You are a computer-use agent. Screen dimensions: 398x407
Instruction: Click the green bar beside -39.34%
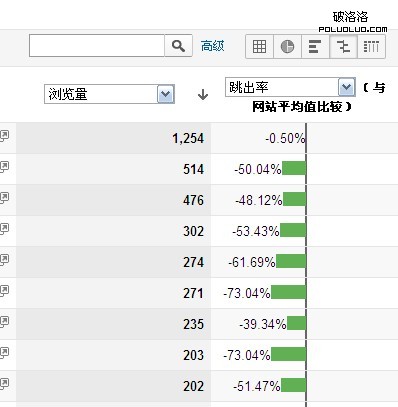point(296,323)
